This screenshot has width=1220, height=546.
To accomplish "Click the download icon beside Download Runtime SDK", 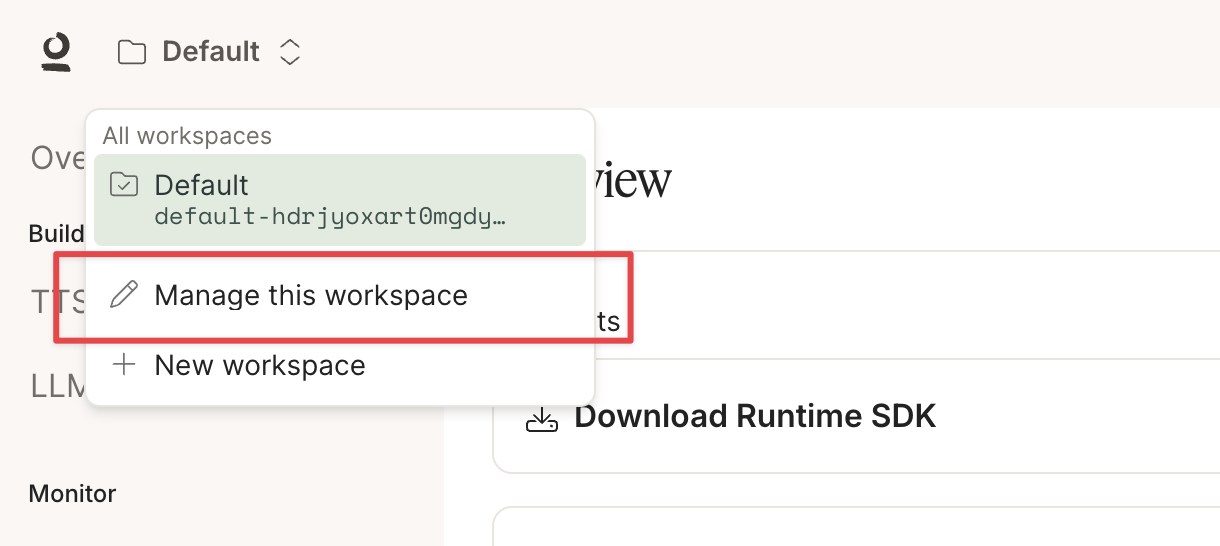I will click(541, 418).
